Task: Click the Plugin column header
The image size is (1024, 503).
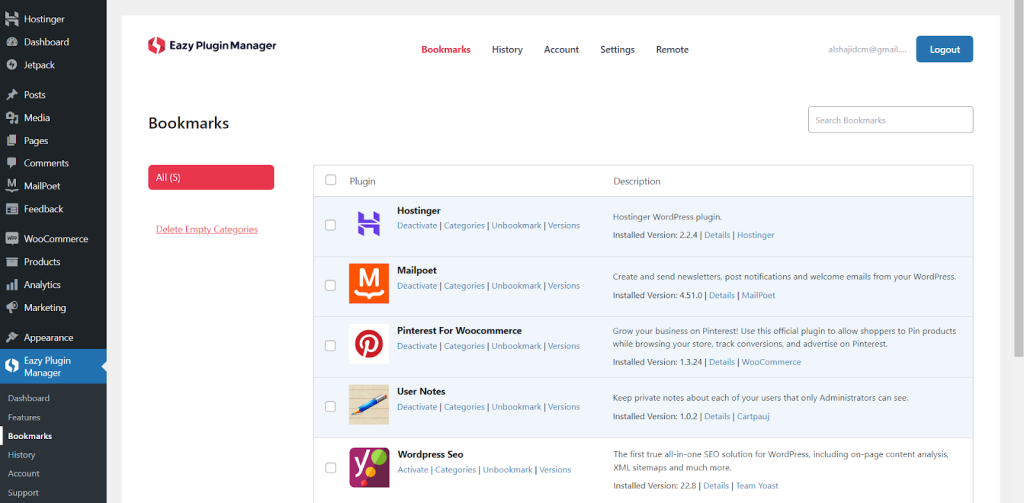Action: point(362,181)
